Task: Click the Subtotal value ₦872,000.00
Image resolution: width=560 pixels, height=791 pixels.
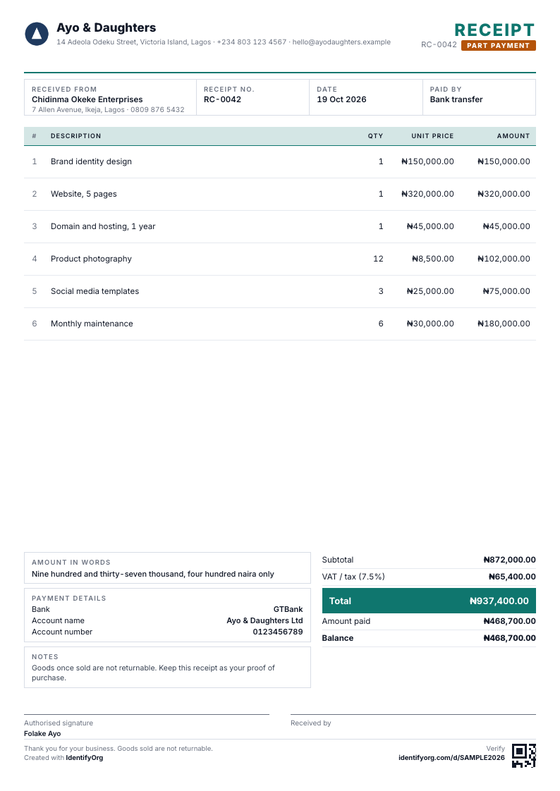Action: pos(510,560)
